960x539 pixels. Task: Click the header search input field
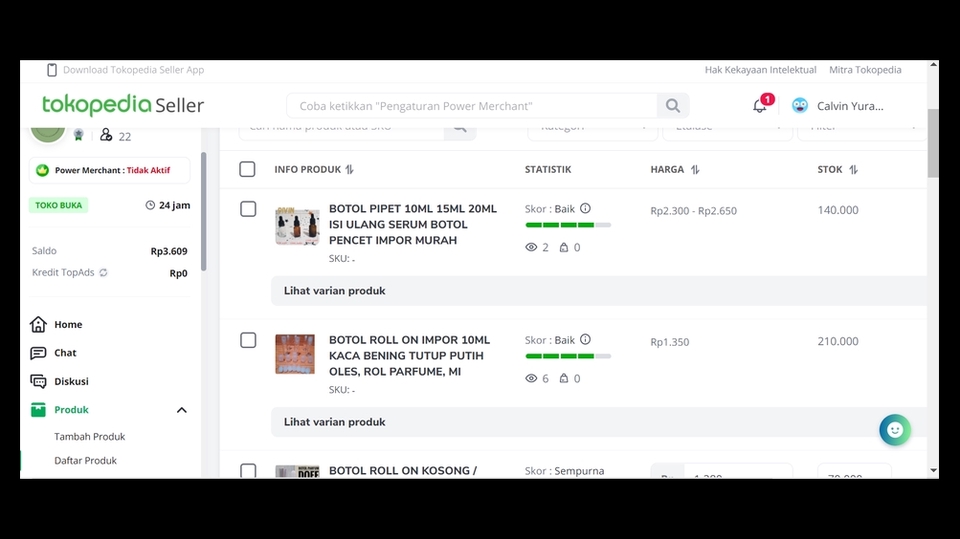coord(471,106)
